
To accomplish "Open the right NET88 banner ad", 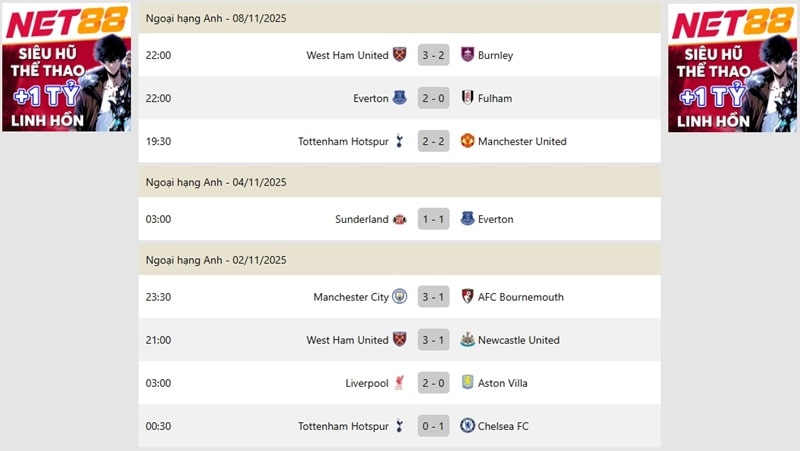I will click(733, 67).
